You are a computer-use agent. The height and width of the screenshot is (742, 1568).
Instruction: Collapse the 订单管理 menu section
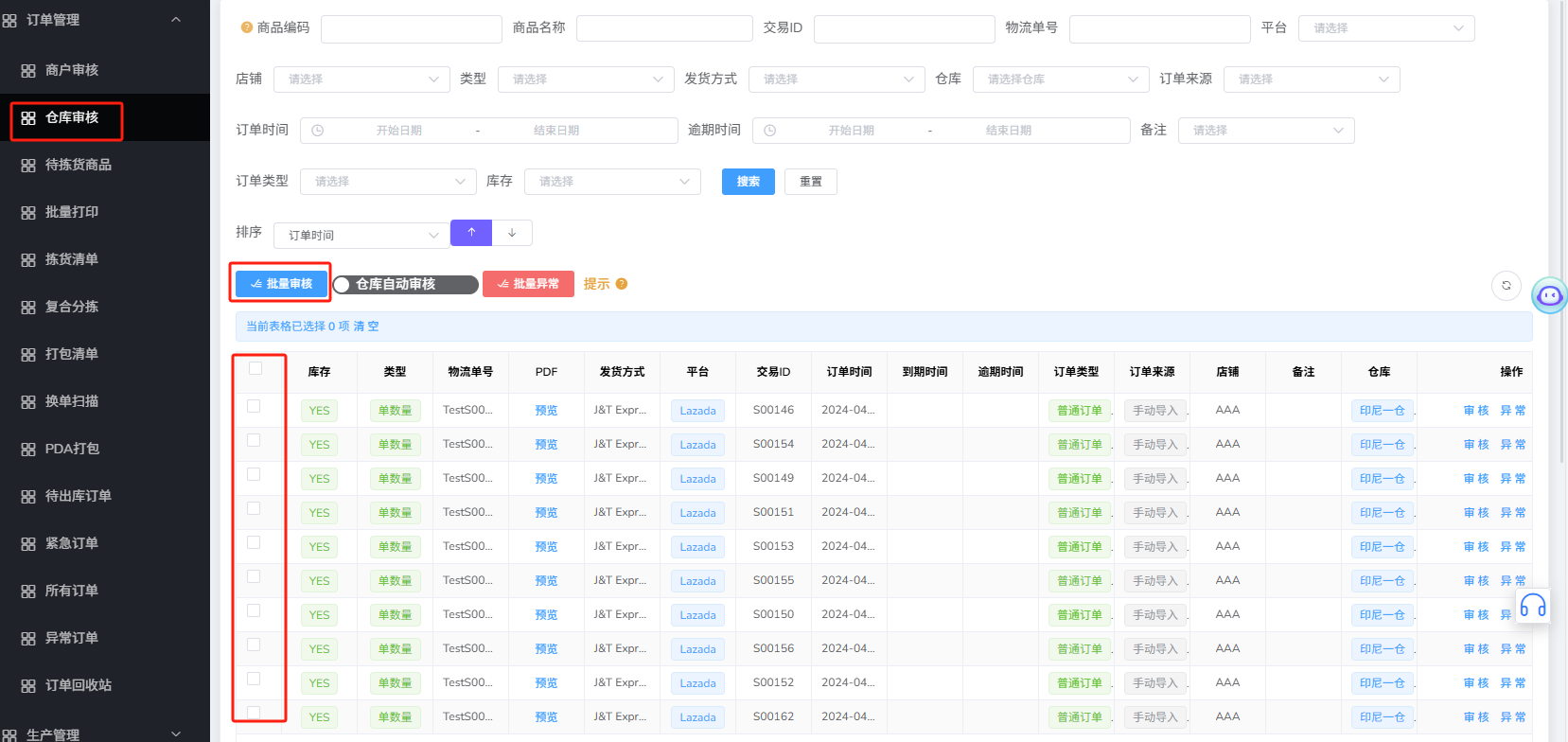pyautogui.click(x=176, y=20)
